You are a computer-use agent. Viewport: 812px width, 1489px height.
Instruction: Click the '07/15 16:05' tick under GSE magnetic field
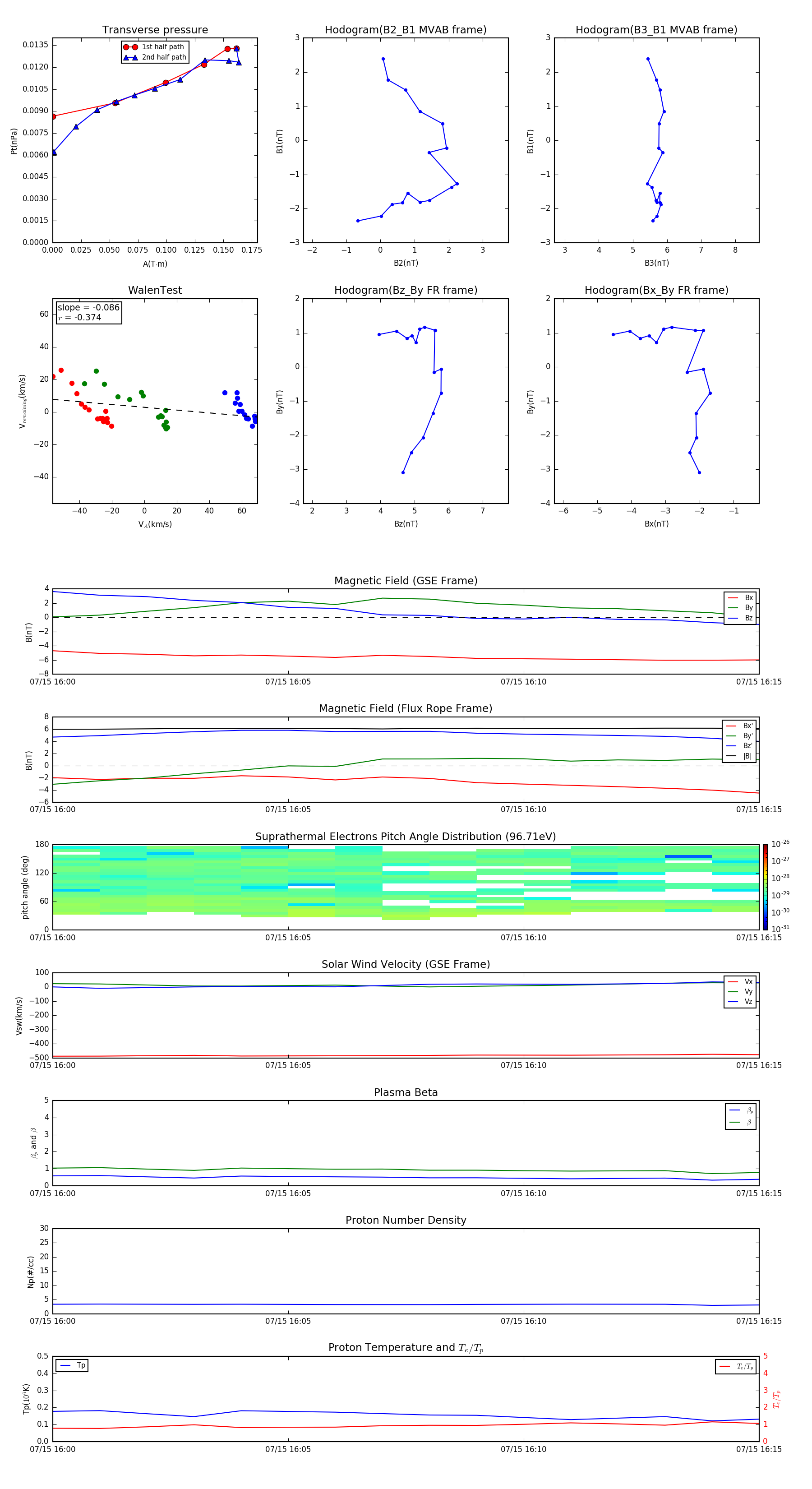click(288, 682)
